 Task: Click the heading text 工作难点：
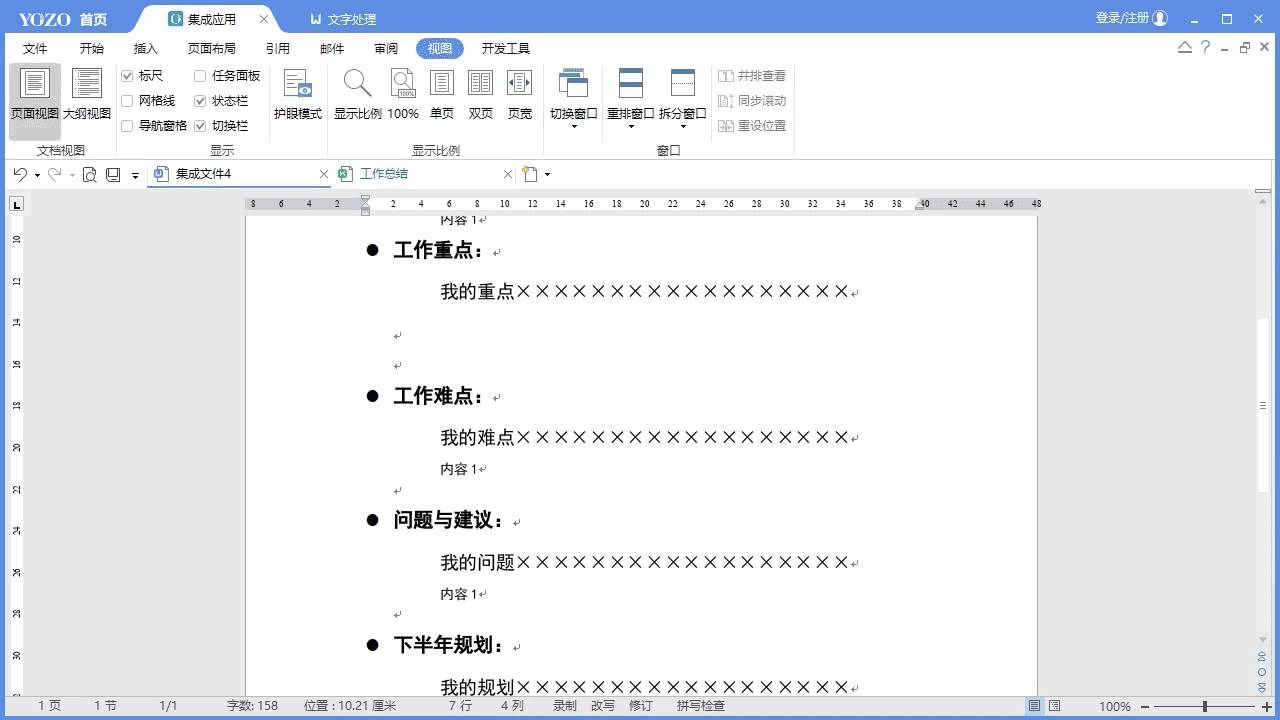tap(439, 396)
